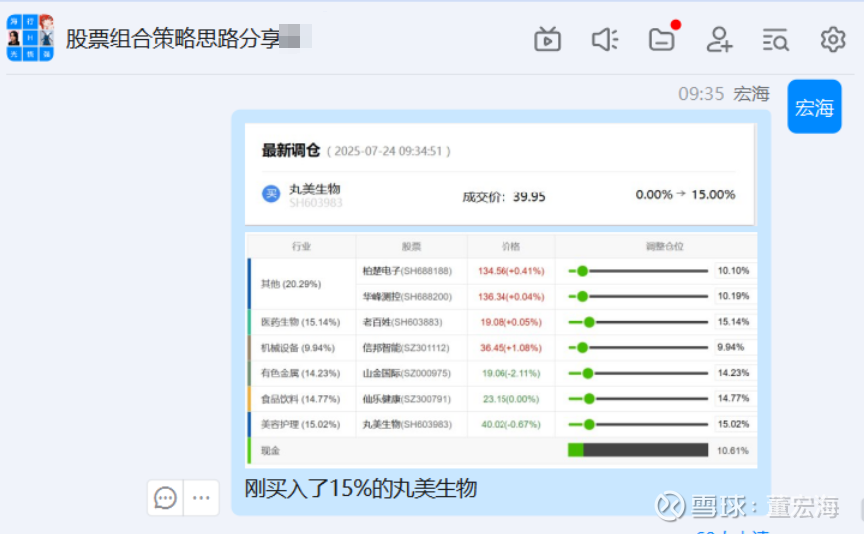Click the 14.23% position value field
Image resolution: width=864 pixels, height=534 pixels.
coord(734,373)
